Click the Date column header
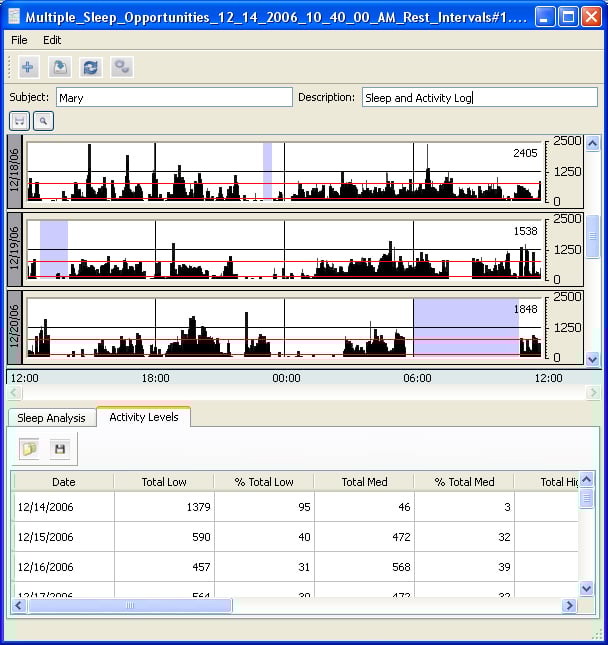The width and height of the screenshot is (608, 645). tap(63, 482)
